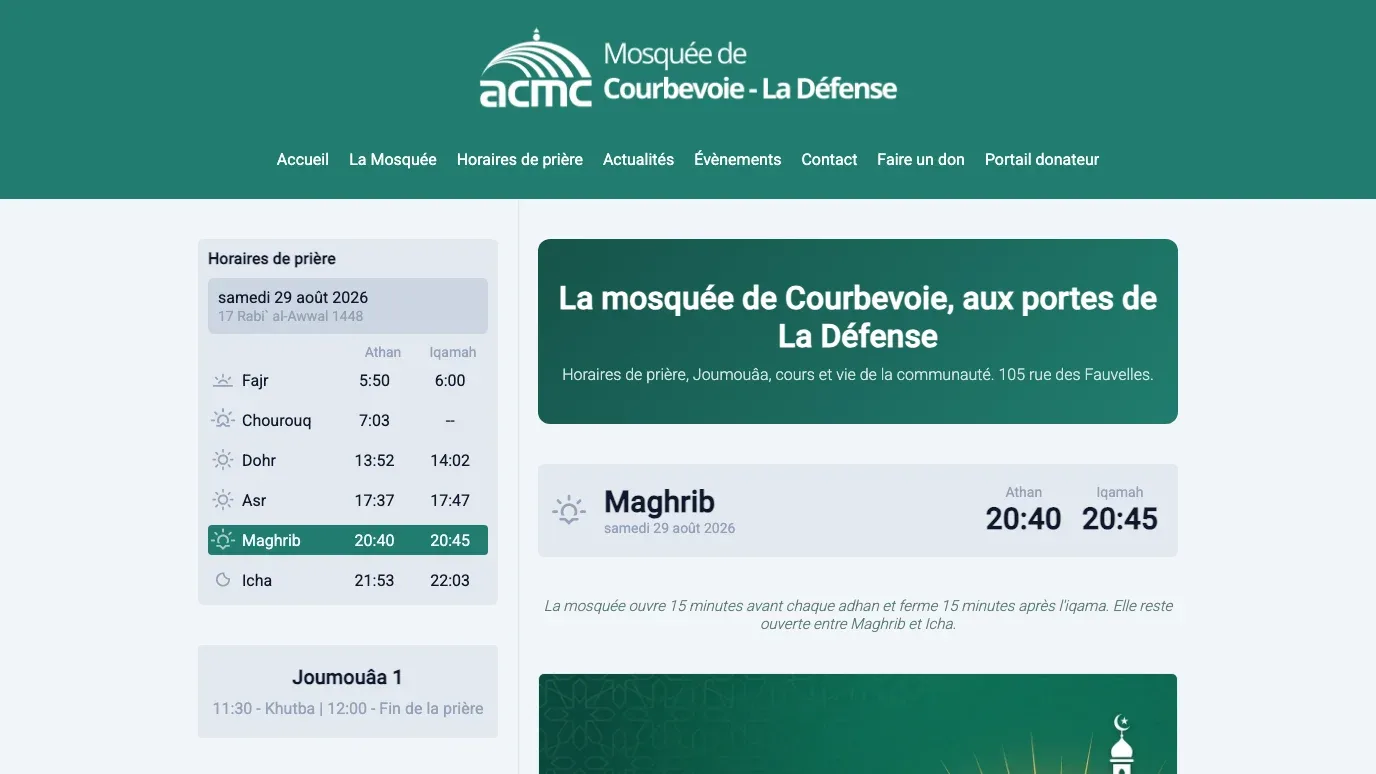Click the date samedi 29 août 2026 in the sidebar
Viewport: 1376px width, 774px height.
tap(293, 298)
